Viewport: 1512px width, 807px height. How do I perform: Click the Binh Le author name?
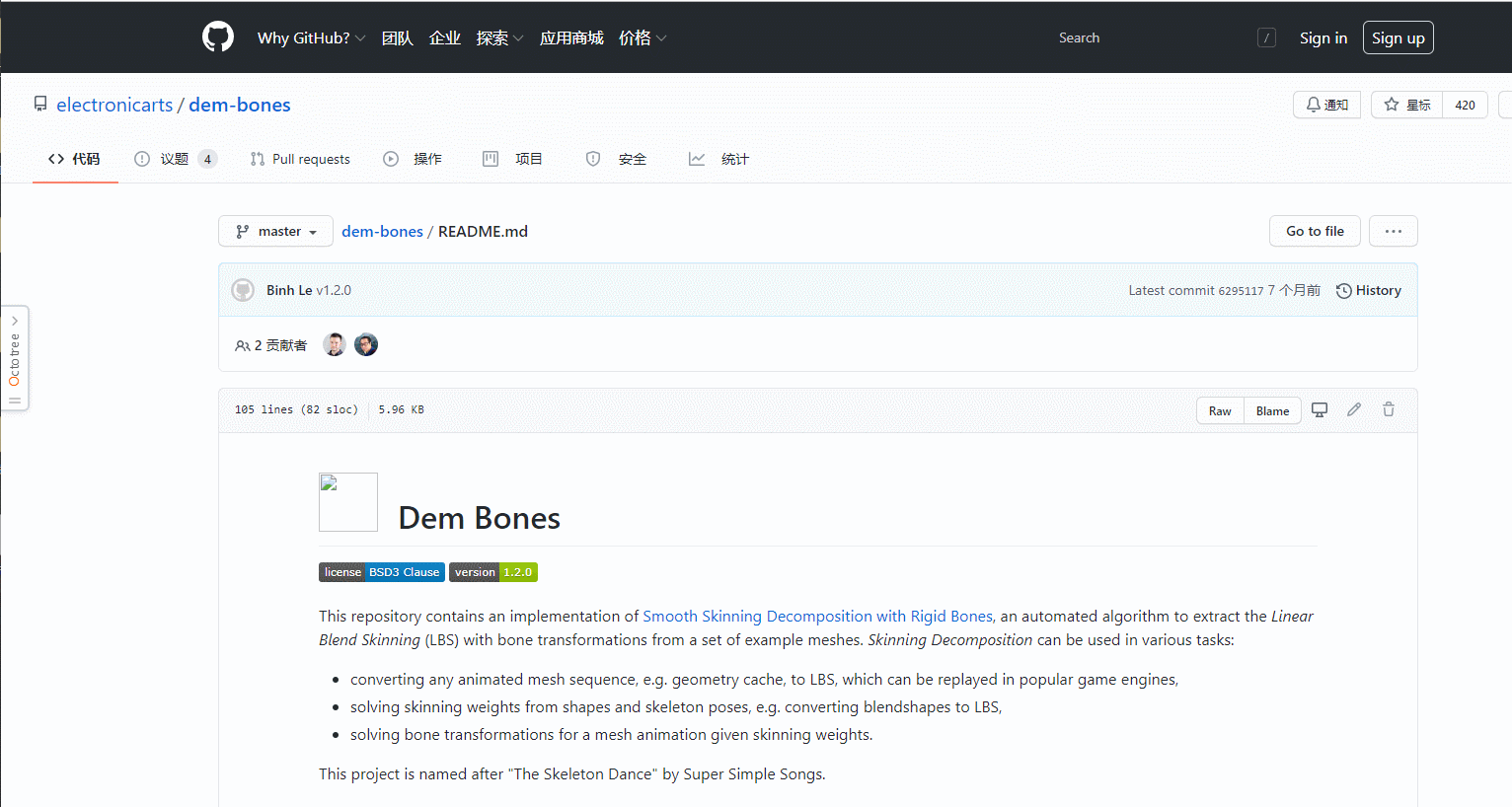[289, 290]
